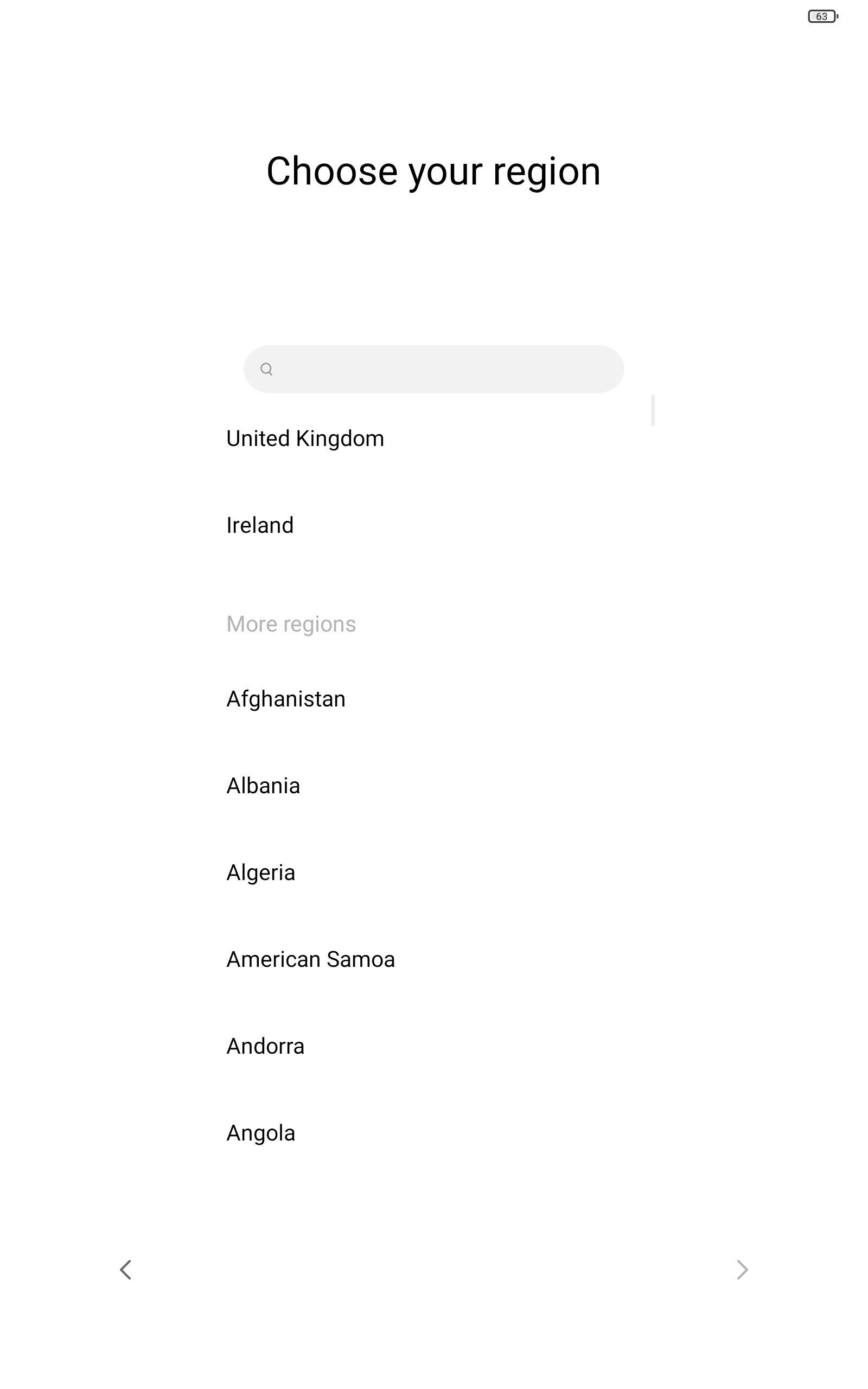The height and width of the screenshot is (1389, 868).
Task: Choose Algeria as your region
Action: (260, 872)
